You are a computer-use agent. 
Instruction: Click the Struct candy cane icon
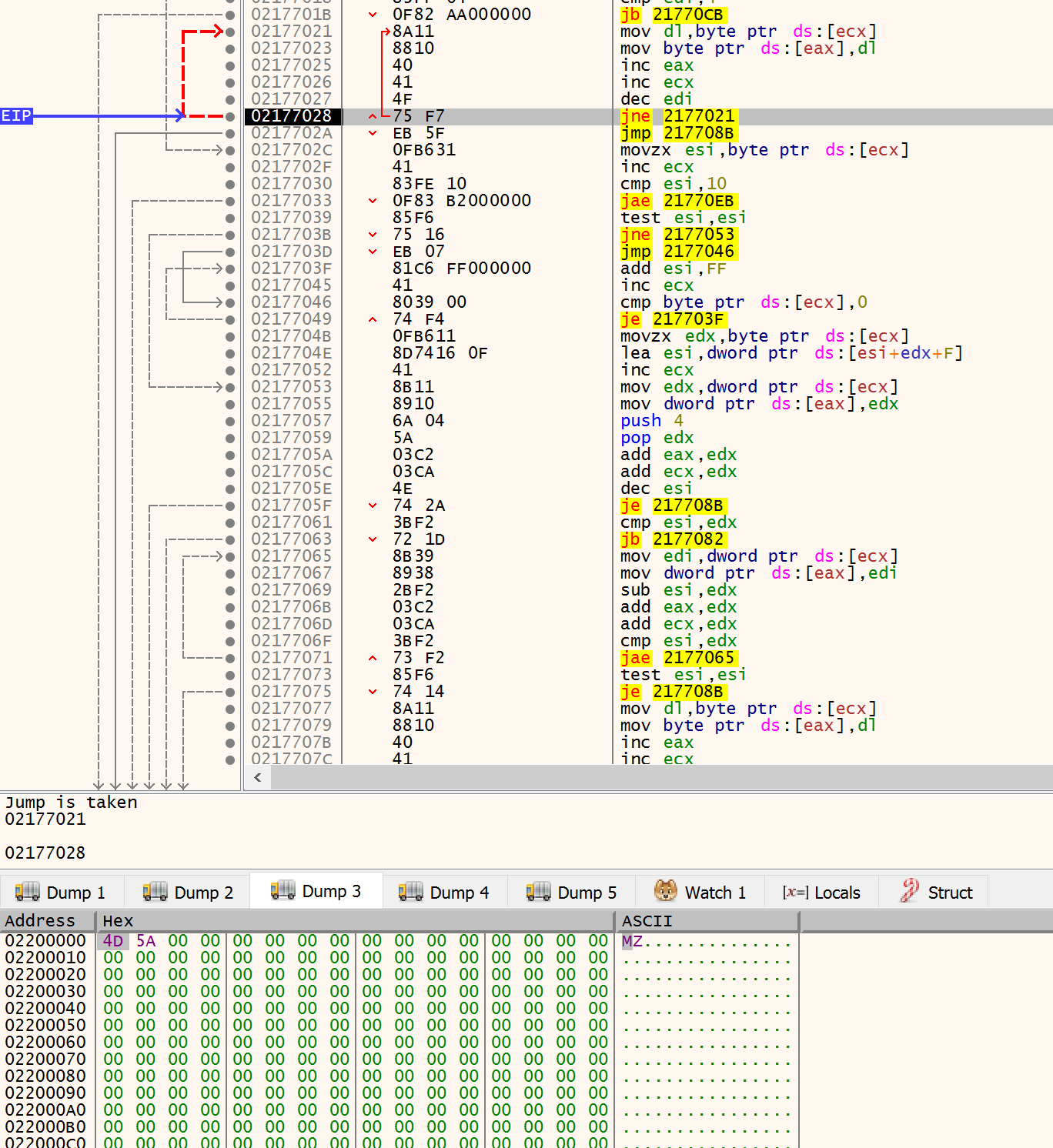pyautogui.click(x=909, y=890)
